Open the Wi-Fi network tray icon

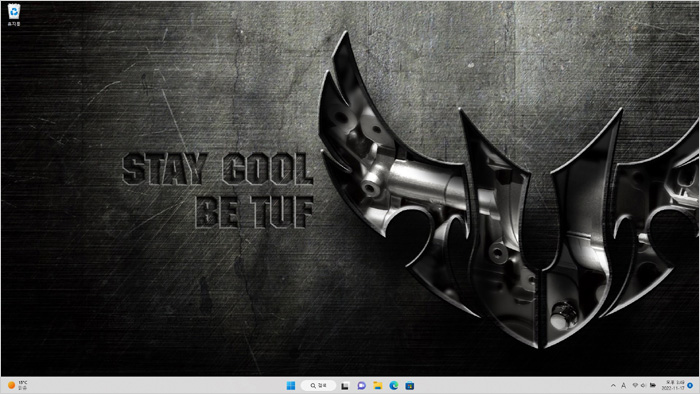coord(635,386)
